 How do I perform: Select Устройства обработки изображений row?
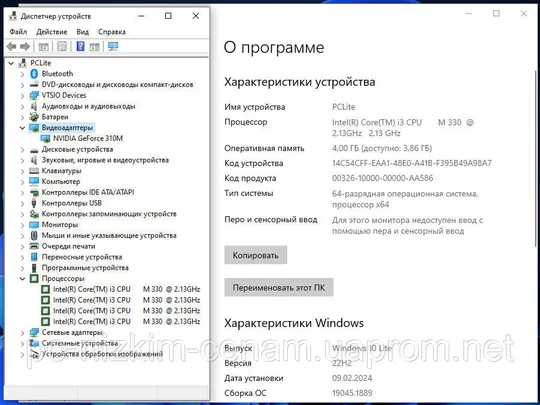pyautogui.click(x=102, y=354)
